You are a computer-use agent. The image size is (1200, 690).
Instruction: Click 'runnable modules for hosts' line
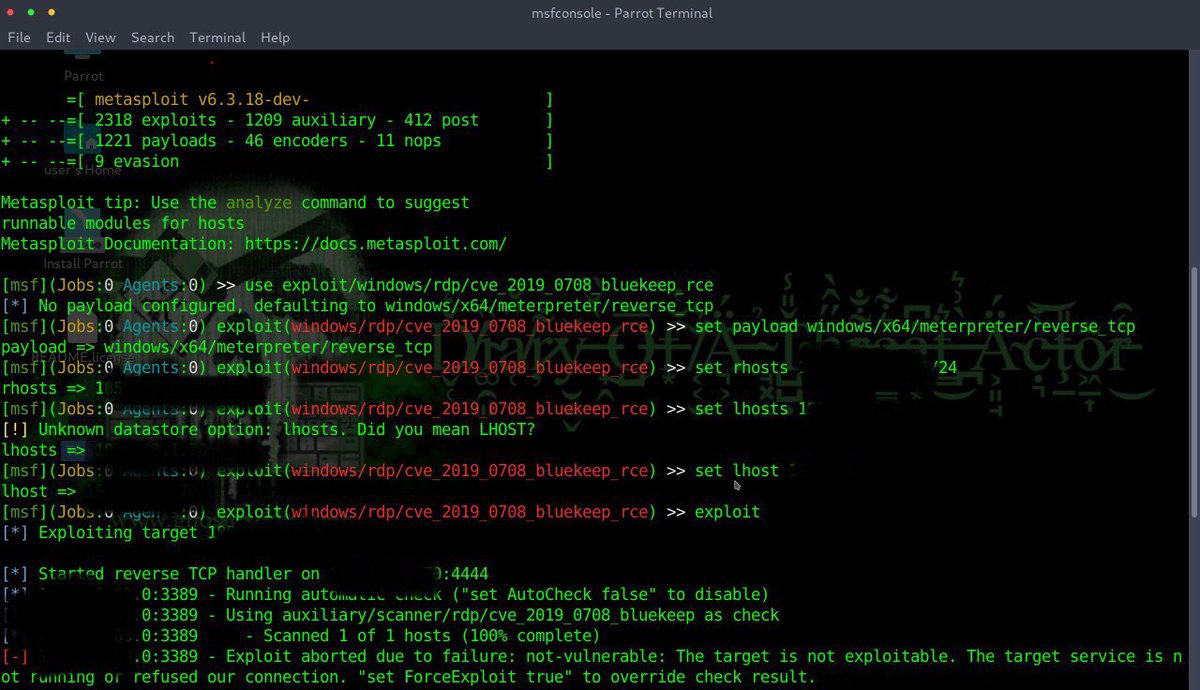[x=122, y=223]
